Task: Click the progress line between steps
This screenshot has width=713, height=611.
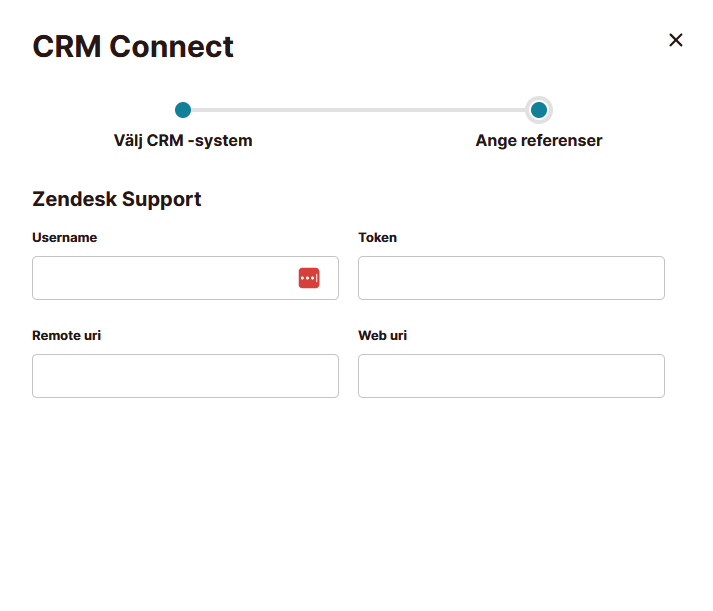Action: click(358, 110)
